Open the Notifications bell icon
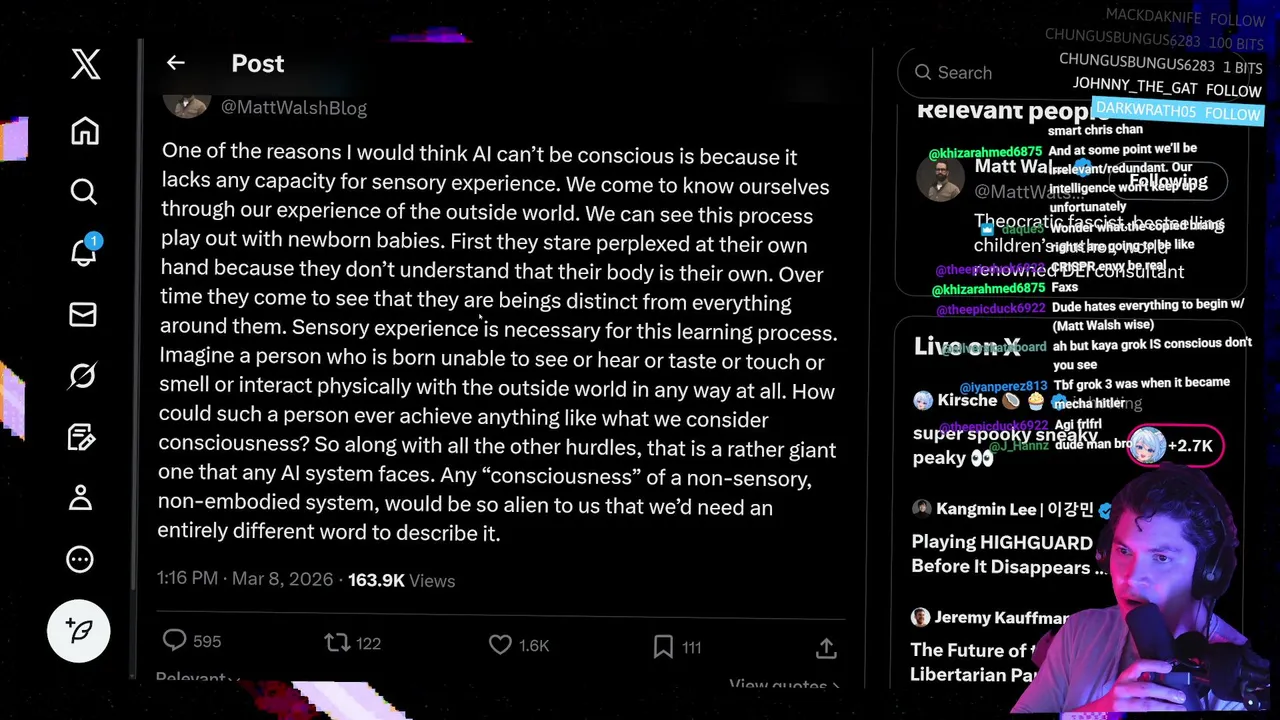The height and width of the screenshot is (720, 1280). pos(84,251)
